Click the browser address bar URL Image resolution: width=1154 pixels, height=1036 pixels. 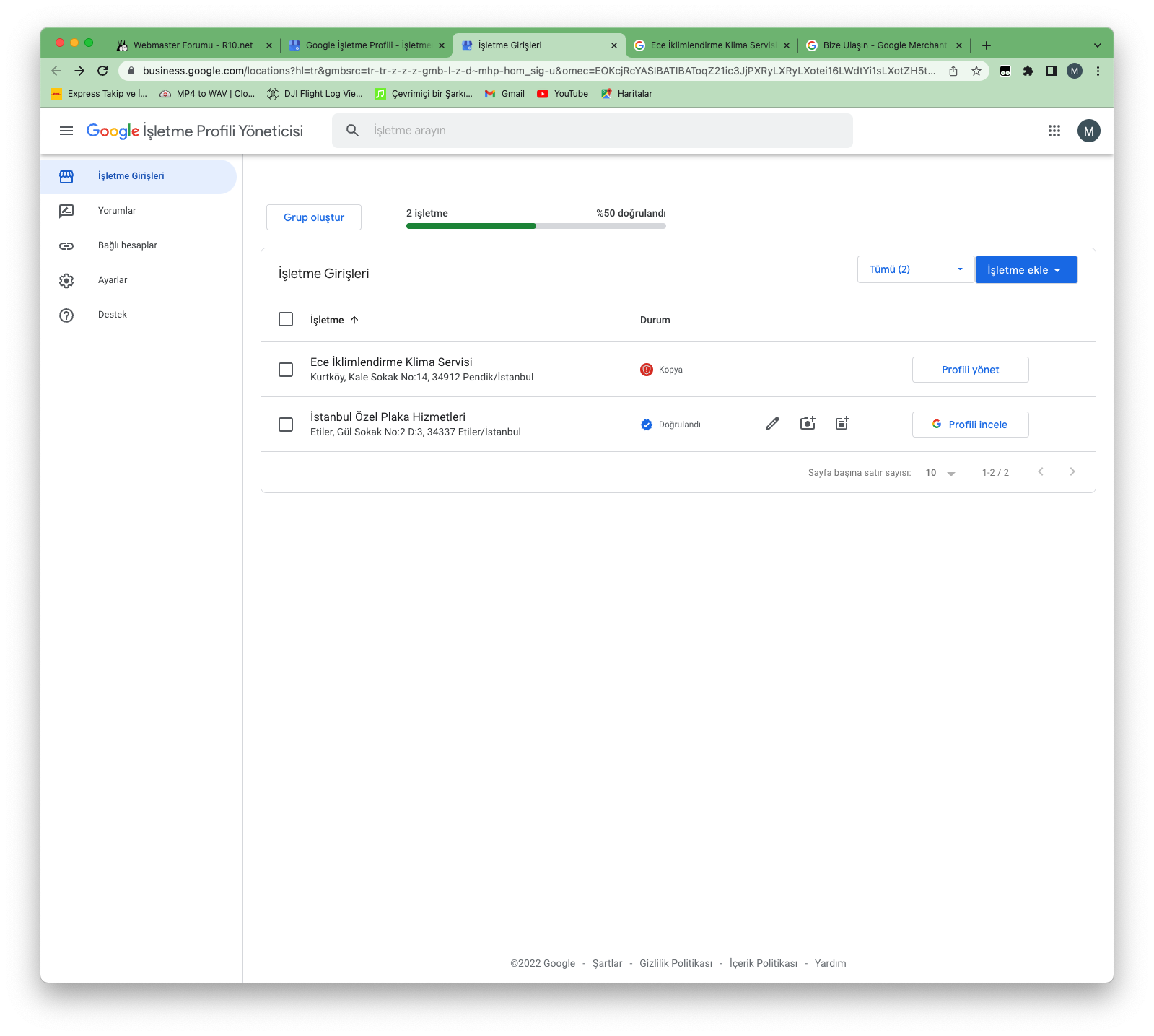click(x=538, y=71)
